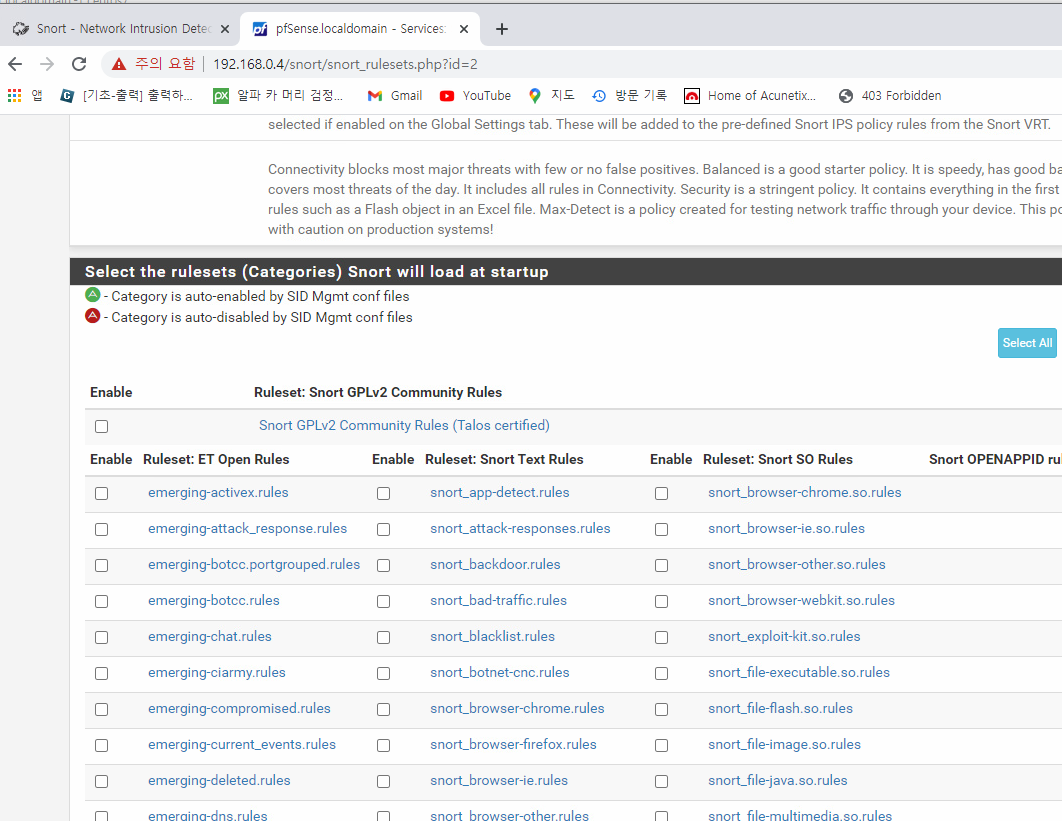Tick snort_browser-firefox.rules checkbox
Image resolution: width=1062 pixels, height=821 pixels.
click(383, 745)
